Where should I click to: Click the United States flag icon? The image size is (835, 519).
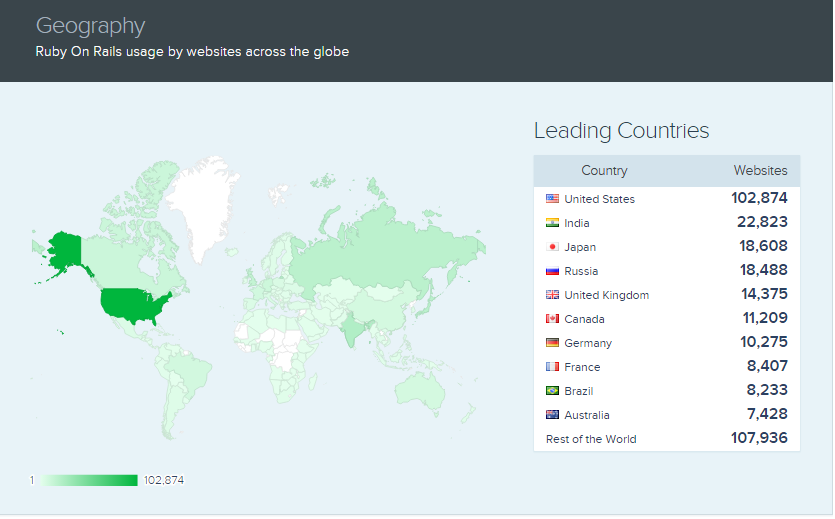[x=552, y=199]
